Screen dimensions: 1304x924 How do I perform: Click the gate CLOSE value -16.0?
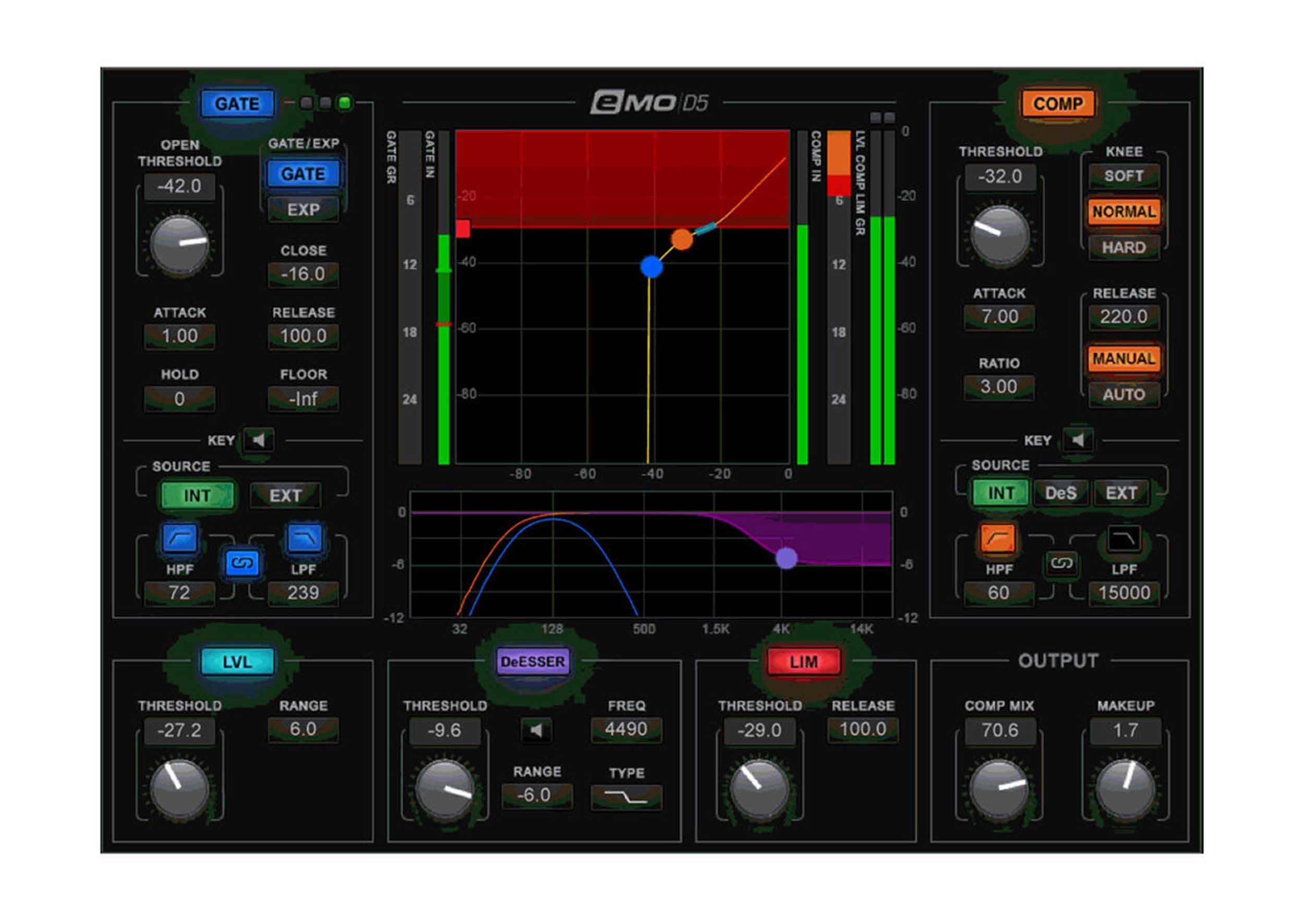[303, 274]
